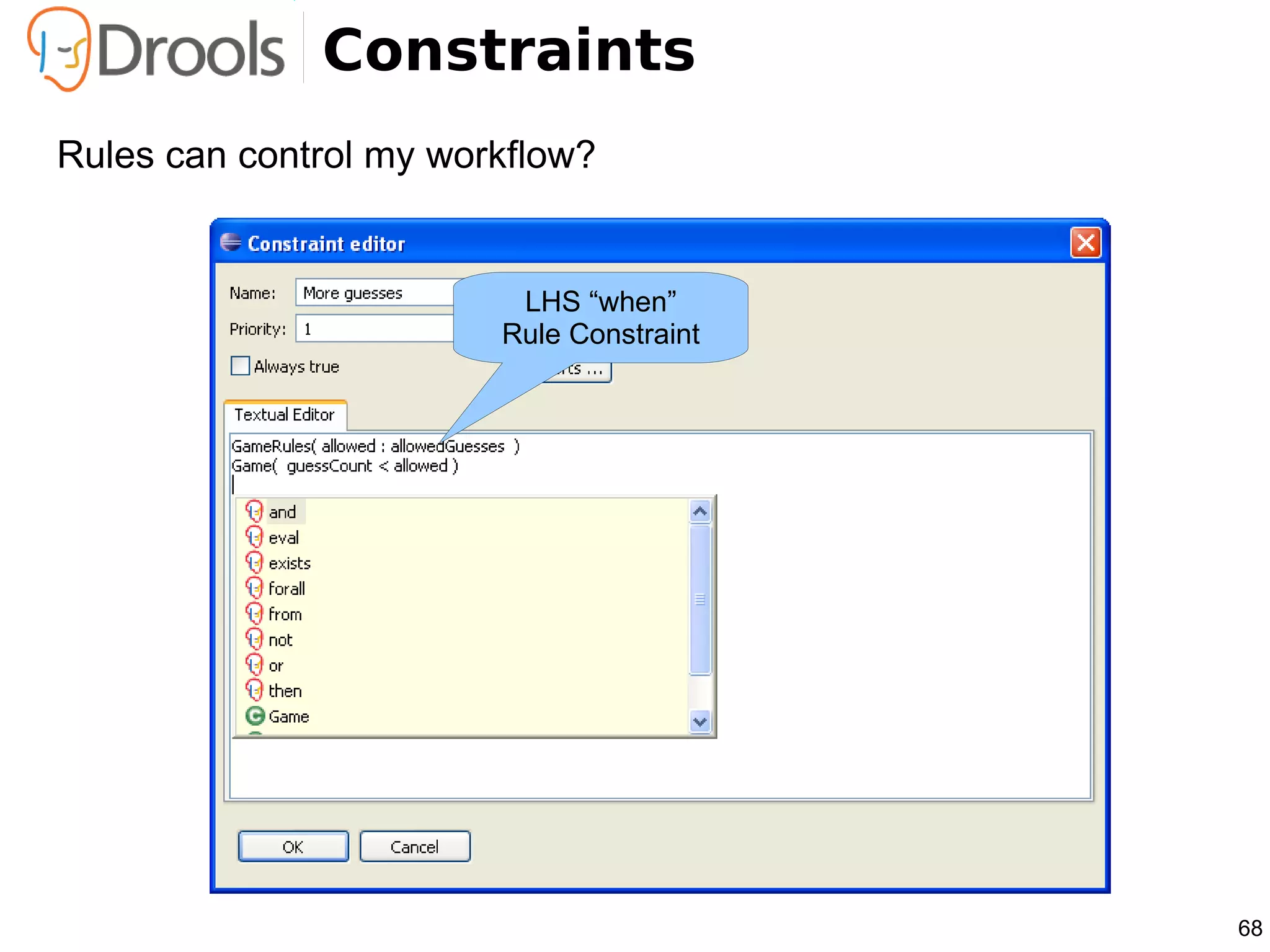Click the Drools icon beside 'and'
Image resolution: width=1270 pixels, height=952 pixels.
(254, 512)
